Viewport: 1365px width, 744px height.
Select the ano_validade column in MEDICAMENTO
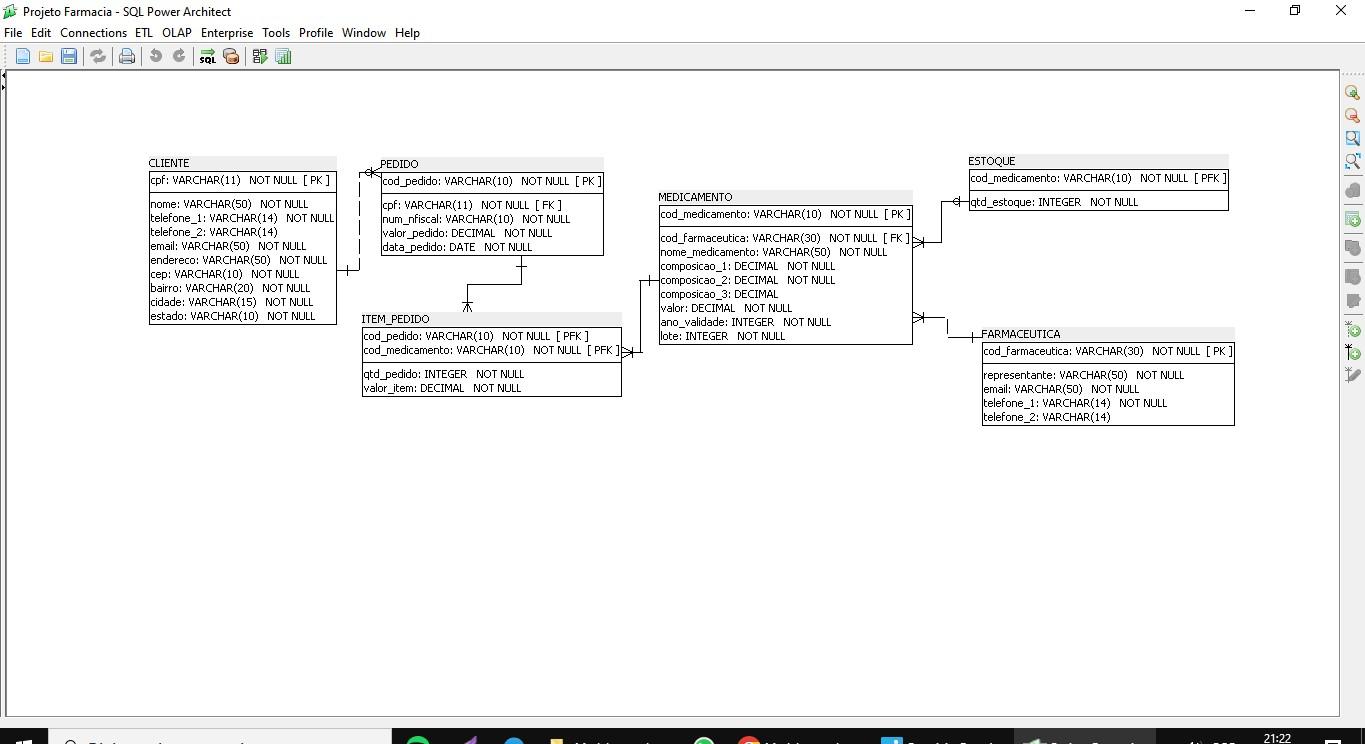tap(746, 322)
